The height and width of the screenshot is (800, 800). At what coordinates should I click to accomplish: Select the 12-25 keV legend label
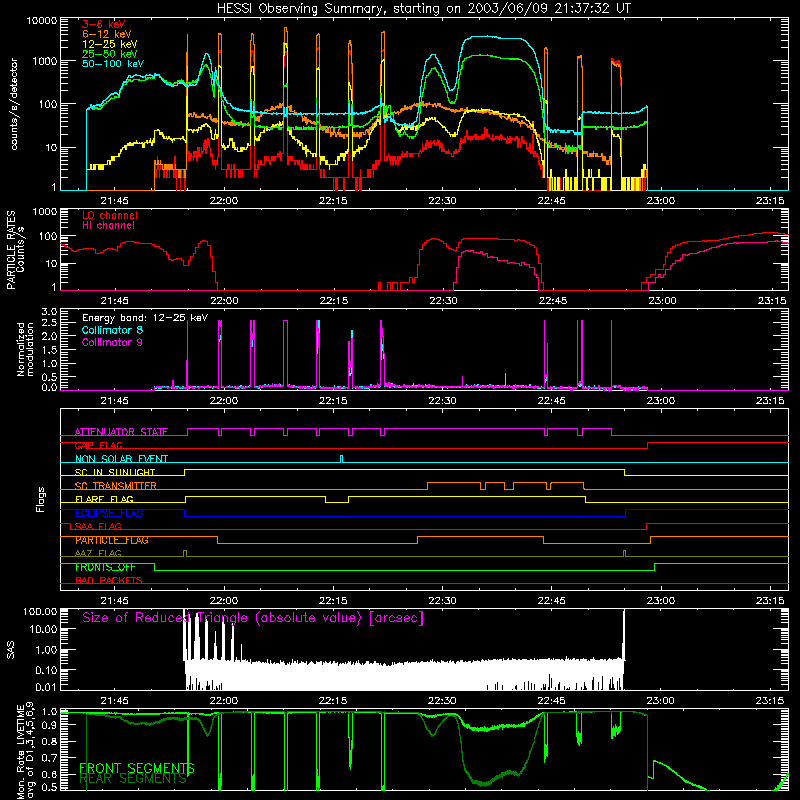[110, 44]
